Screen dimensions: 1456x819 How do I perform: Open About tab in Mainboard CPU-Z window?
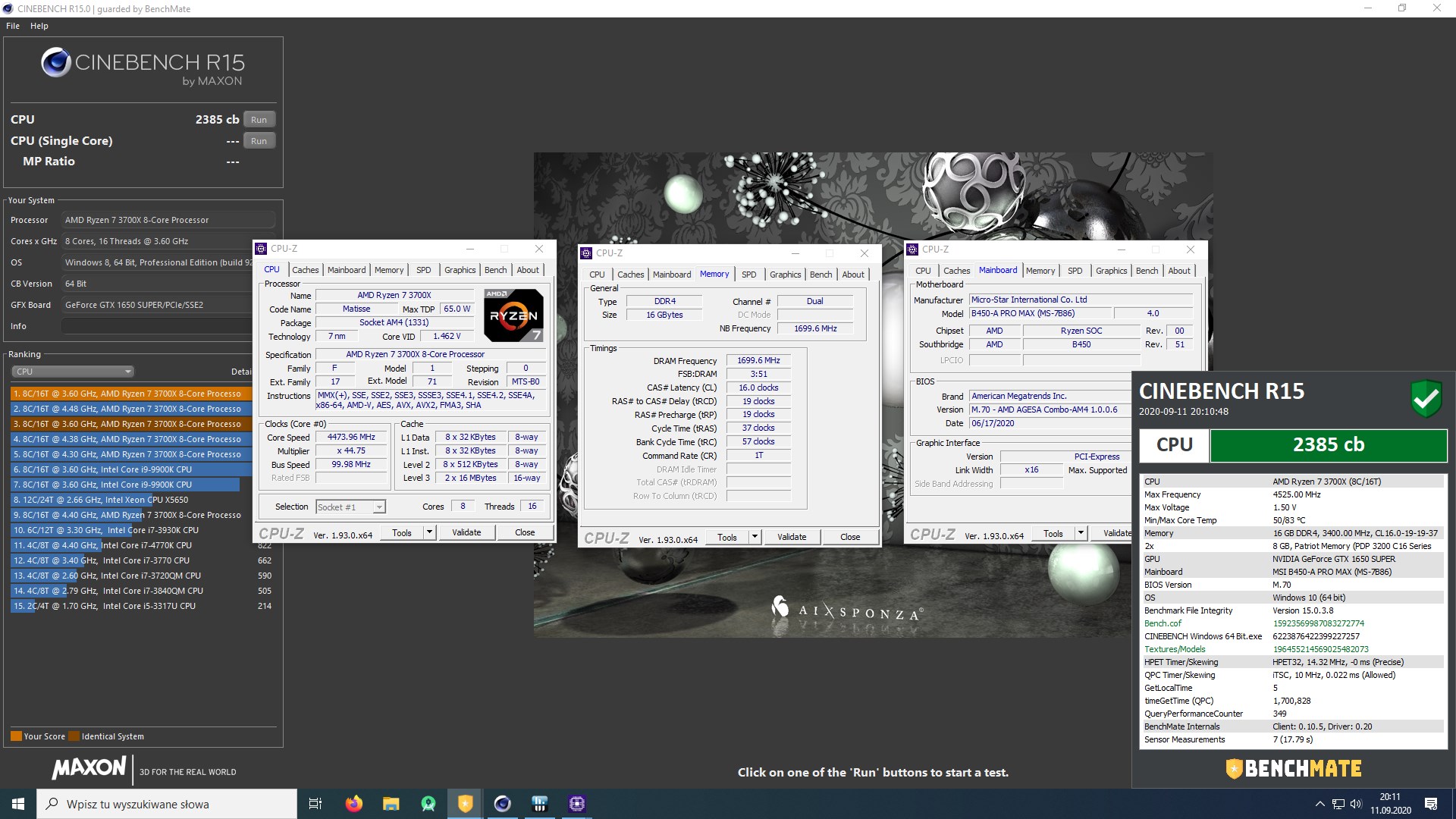[x=1179, y=271]
